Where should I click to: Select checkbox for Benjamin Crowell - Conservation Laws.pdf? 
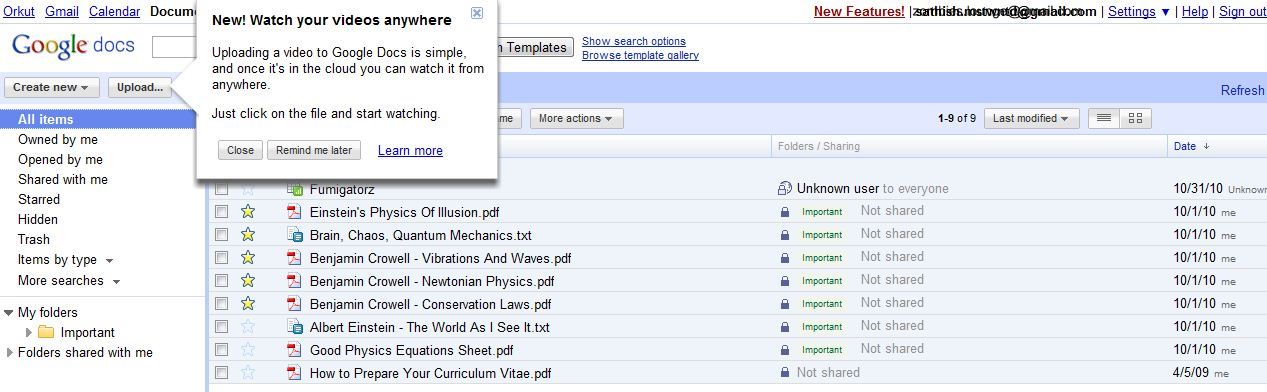pyautogui.click(x=221, y=303)
